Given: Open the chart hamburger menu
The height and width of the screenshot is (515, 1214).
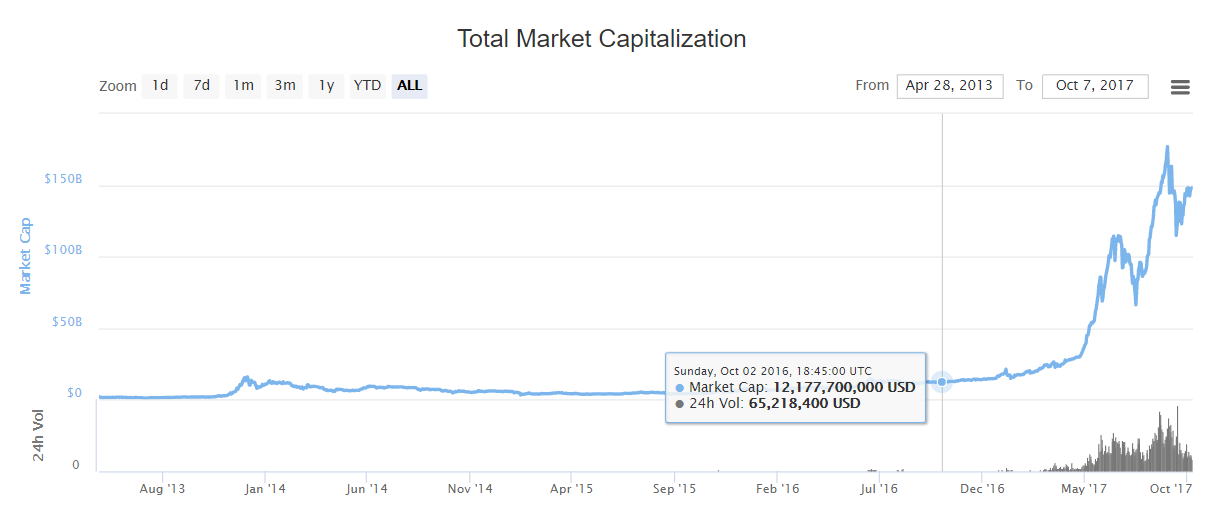Looking at the screenshot, I should [1180, 87].
